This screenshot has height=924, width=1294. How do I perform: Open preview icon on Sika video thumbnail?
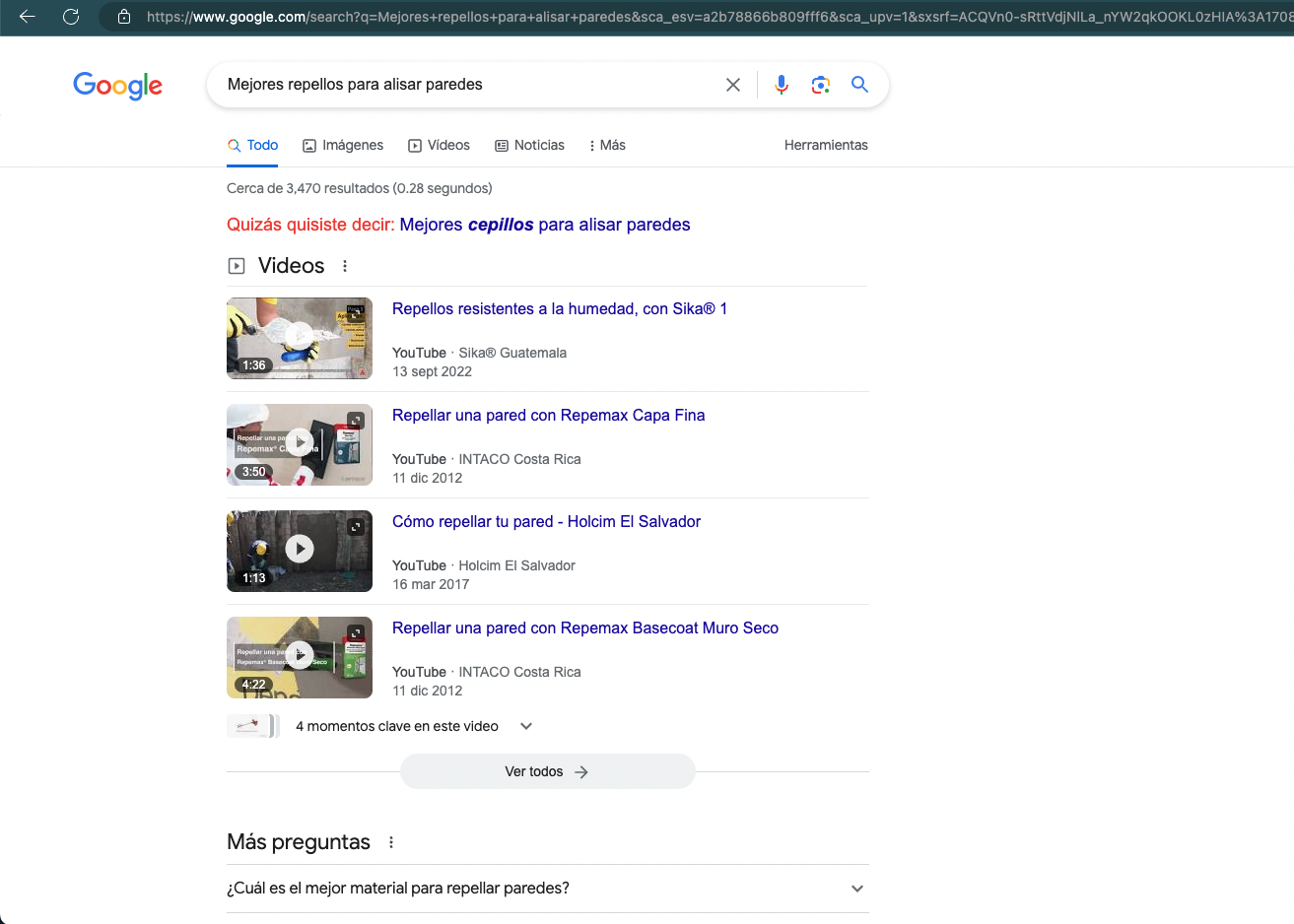coord(356,314)
